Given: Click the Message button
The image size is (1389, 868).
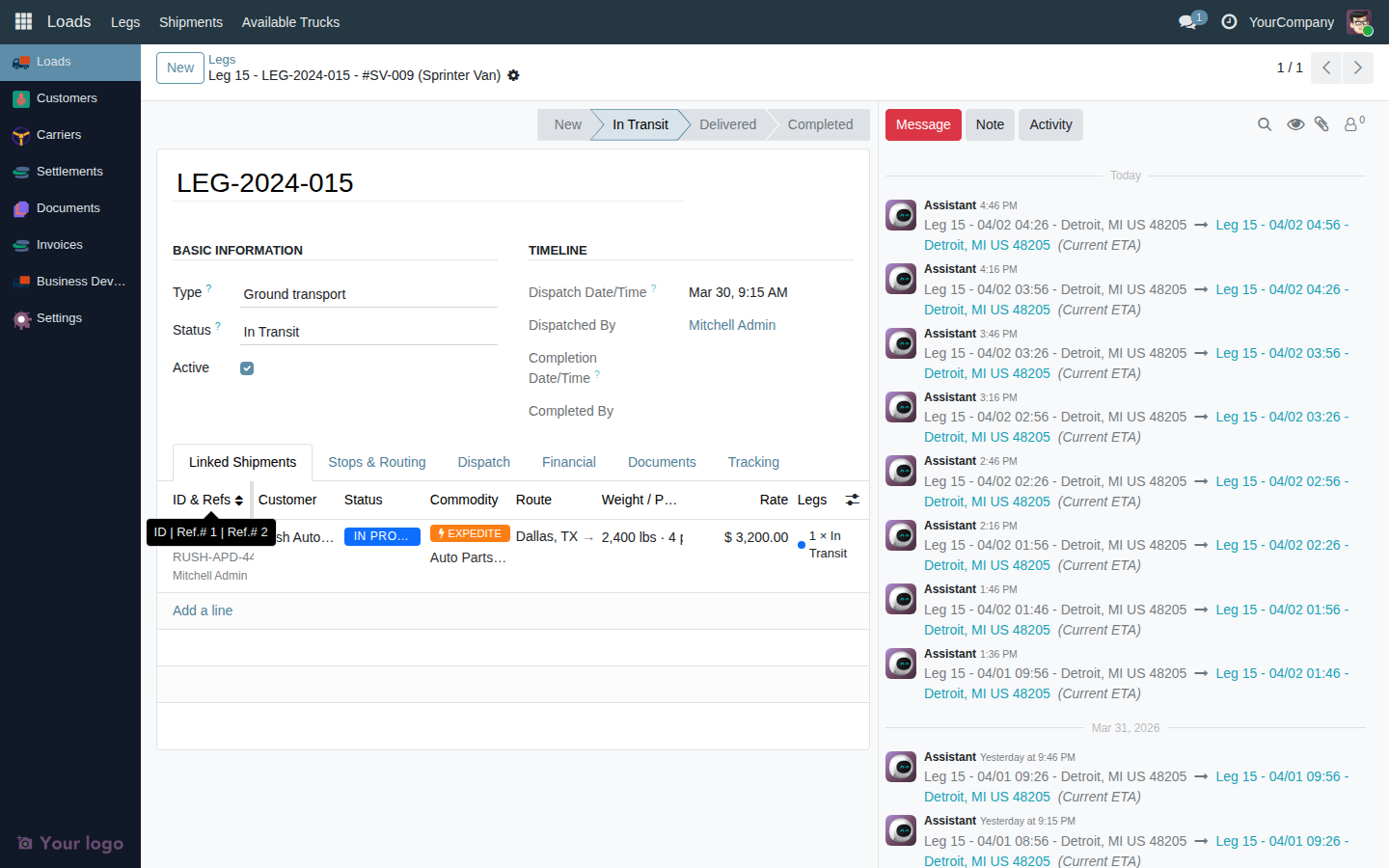Looking at the screenshot, I should coord(923,124).
